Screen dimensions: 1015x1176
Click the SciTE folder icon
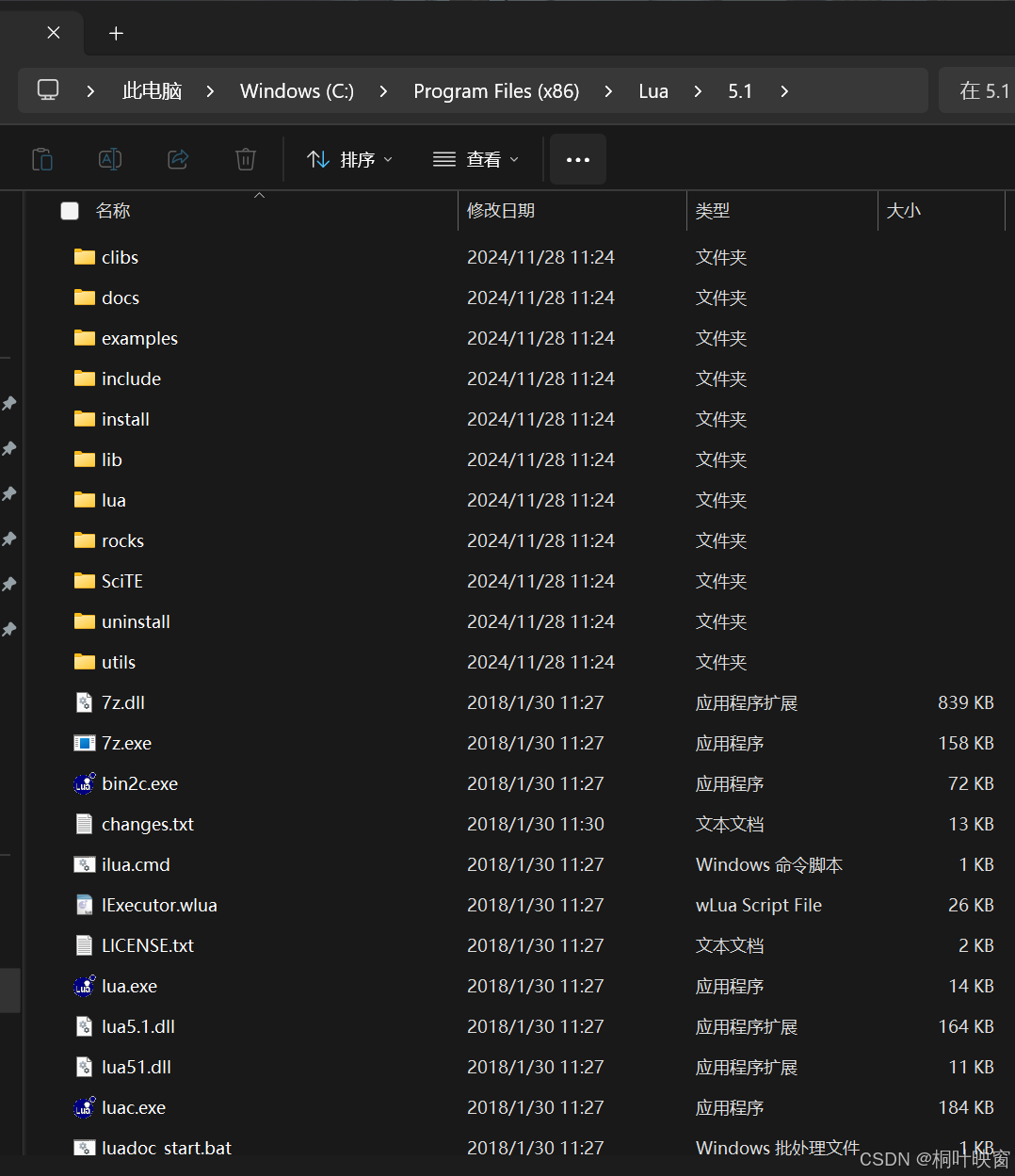pyautogui.click(x=85, y=581)
